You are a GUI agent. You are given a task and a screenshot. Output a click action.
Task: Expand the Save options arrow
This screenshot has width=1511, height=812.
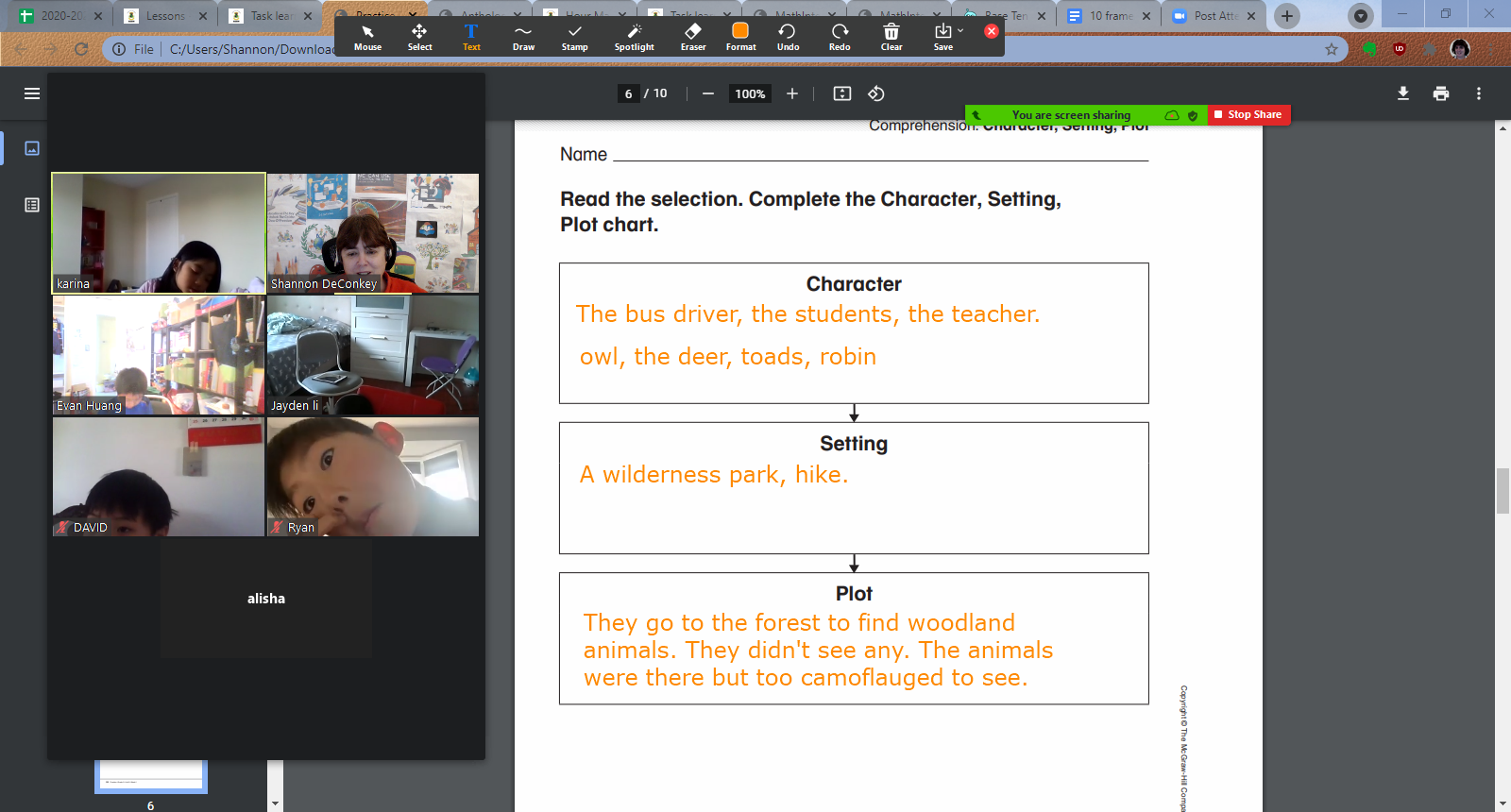[961, 31]
